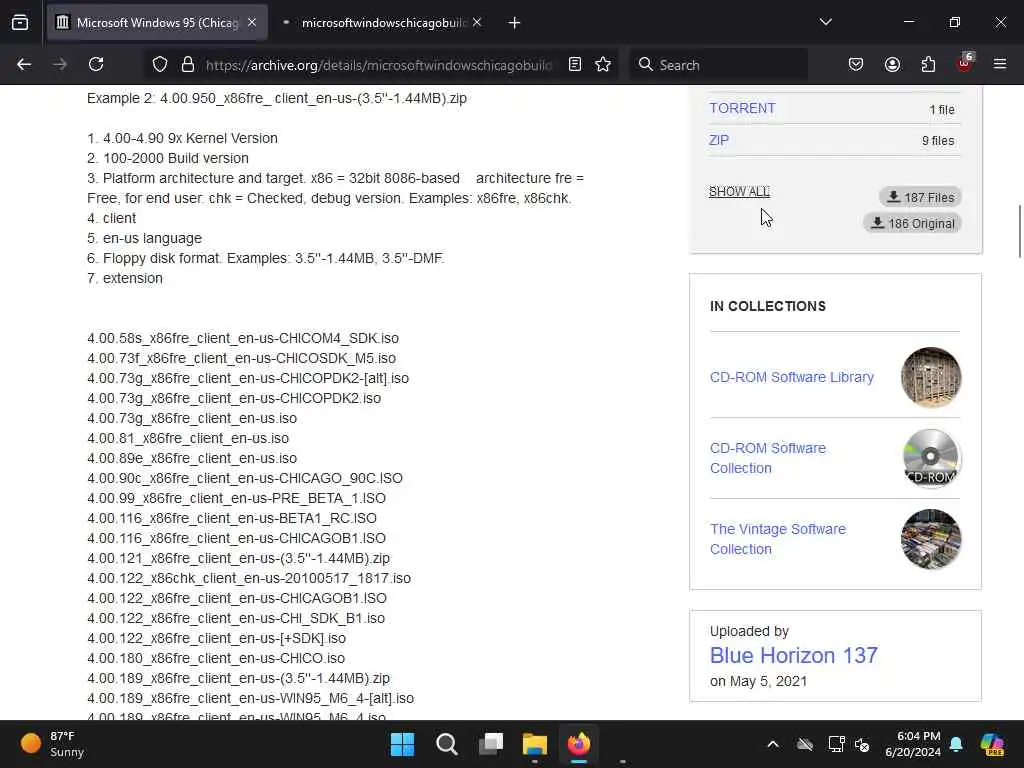Click the Example 2 filename line
Image resolution: width=1024 pixels, height=768 pixels.
pyautogui.click(x=277, y=98)
